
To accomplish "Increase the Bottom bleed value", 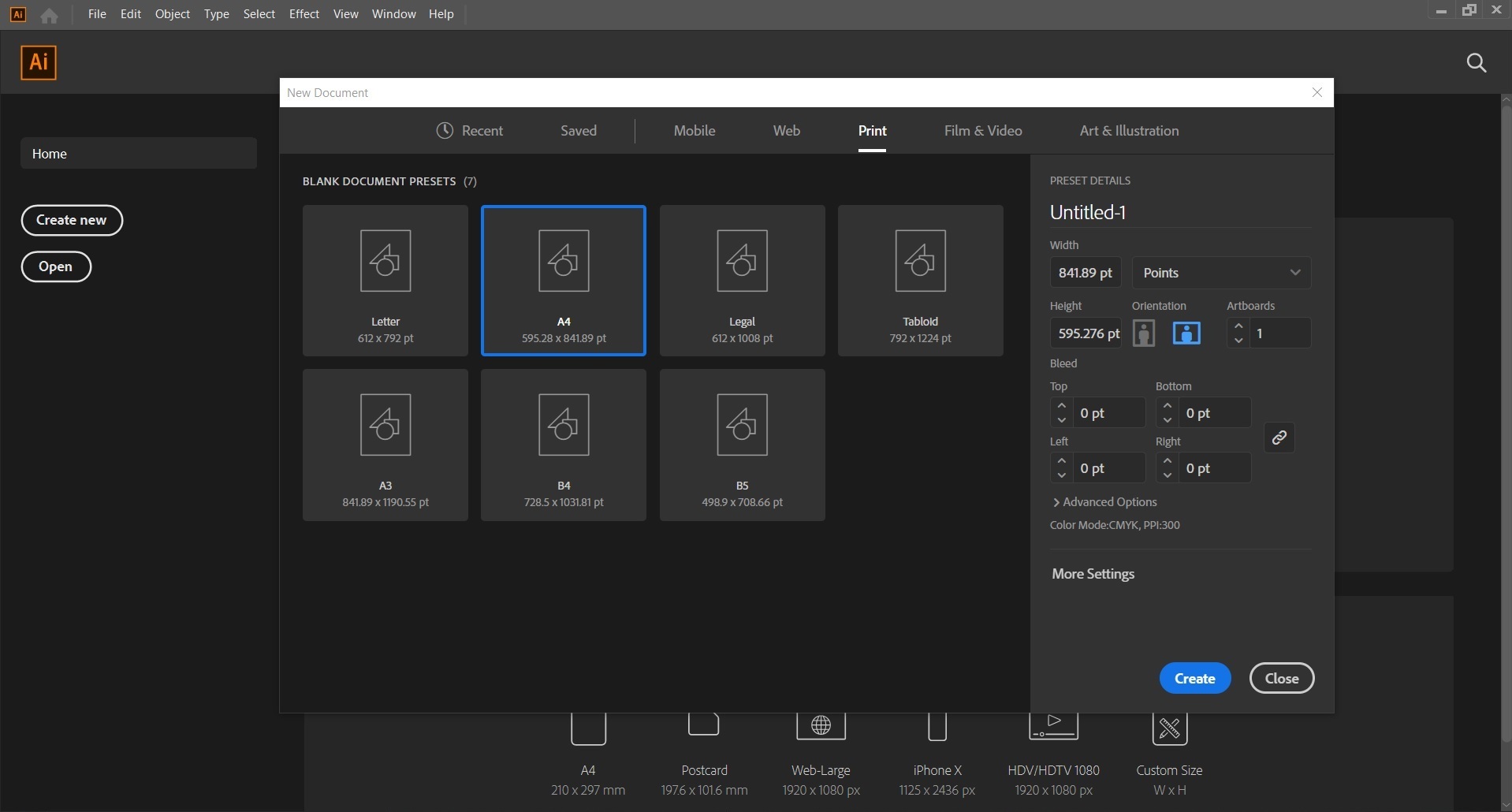I will coord(1168,406).
